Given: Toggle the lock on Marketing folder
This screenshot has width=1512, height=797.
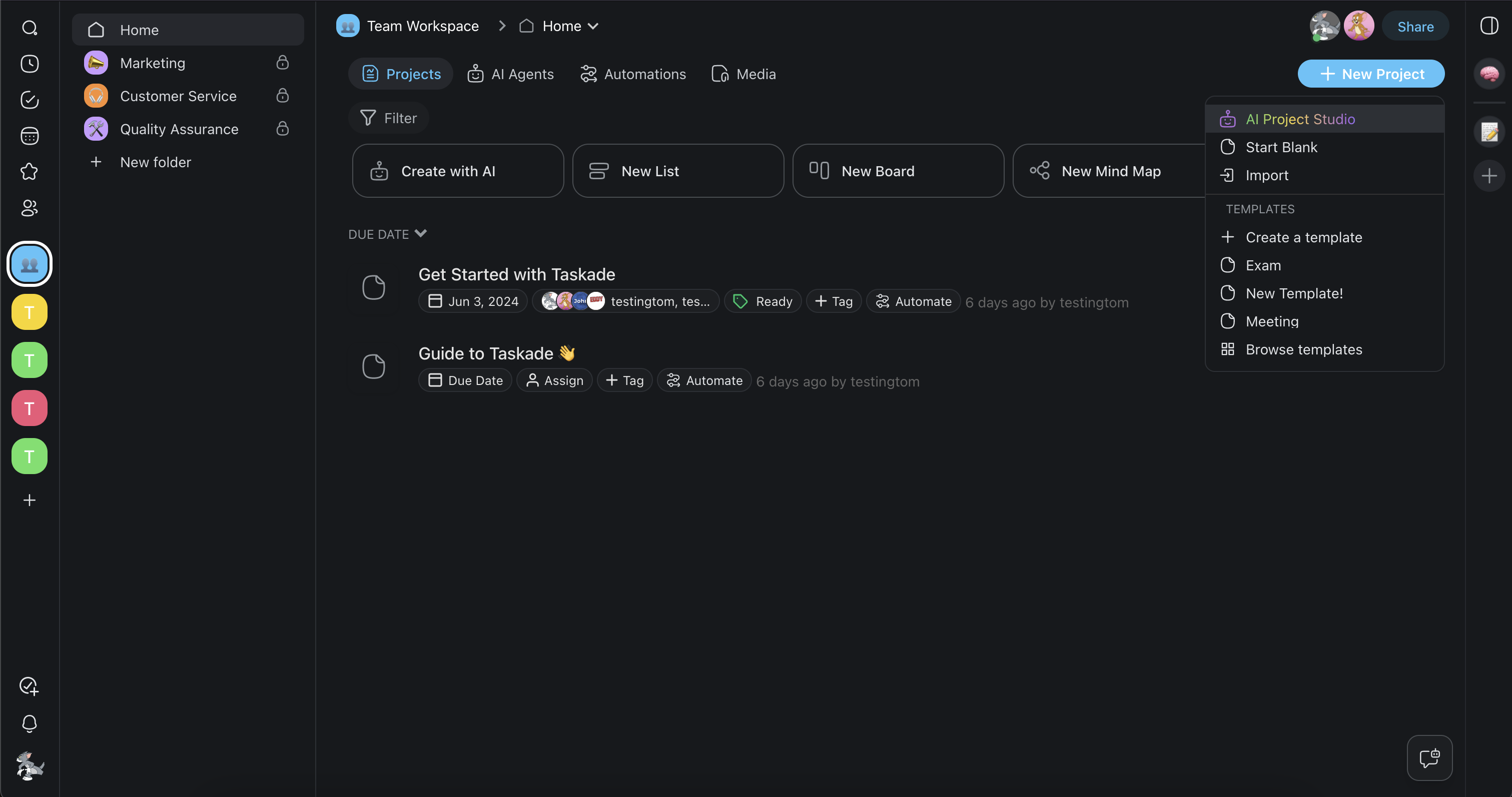Looking at the screenshot, I should [x=282, y=63].
